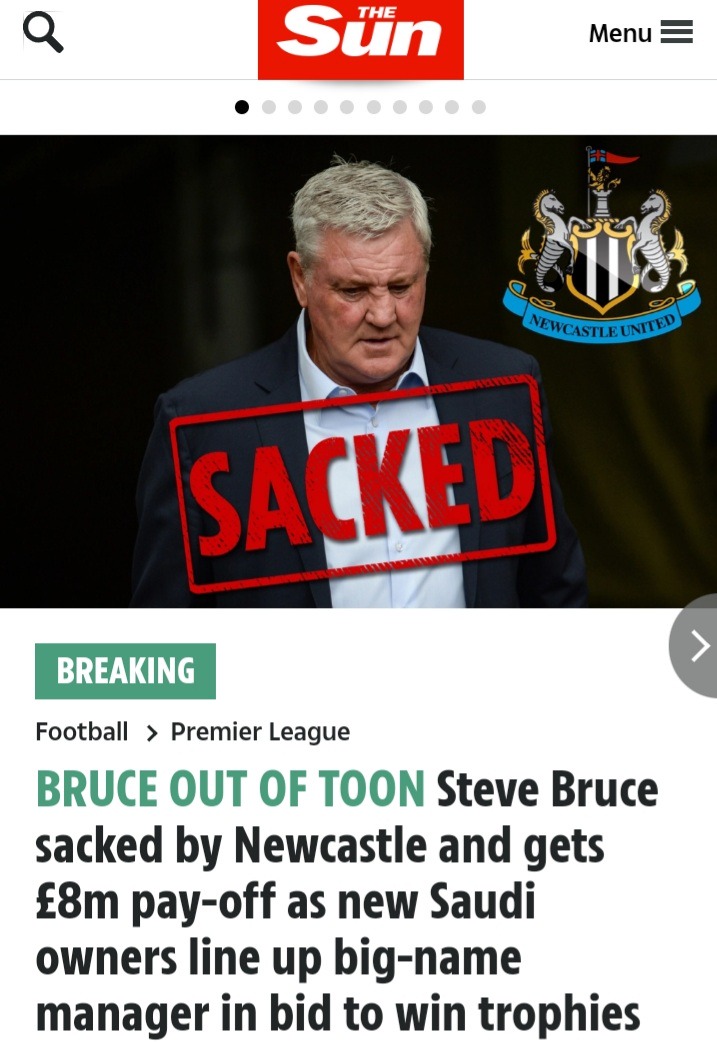This screenshot has height=1043, width=717.
Task: Open the Steve Bruce sacked headline article
Action: 346,901
